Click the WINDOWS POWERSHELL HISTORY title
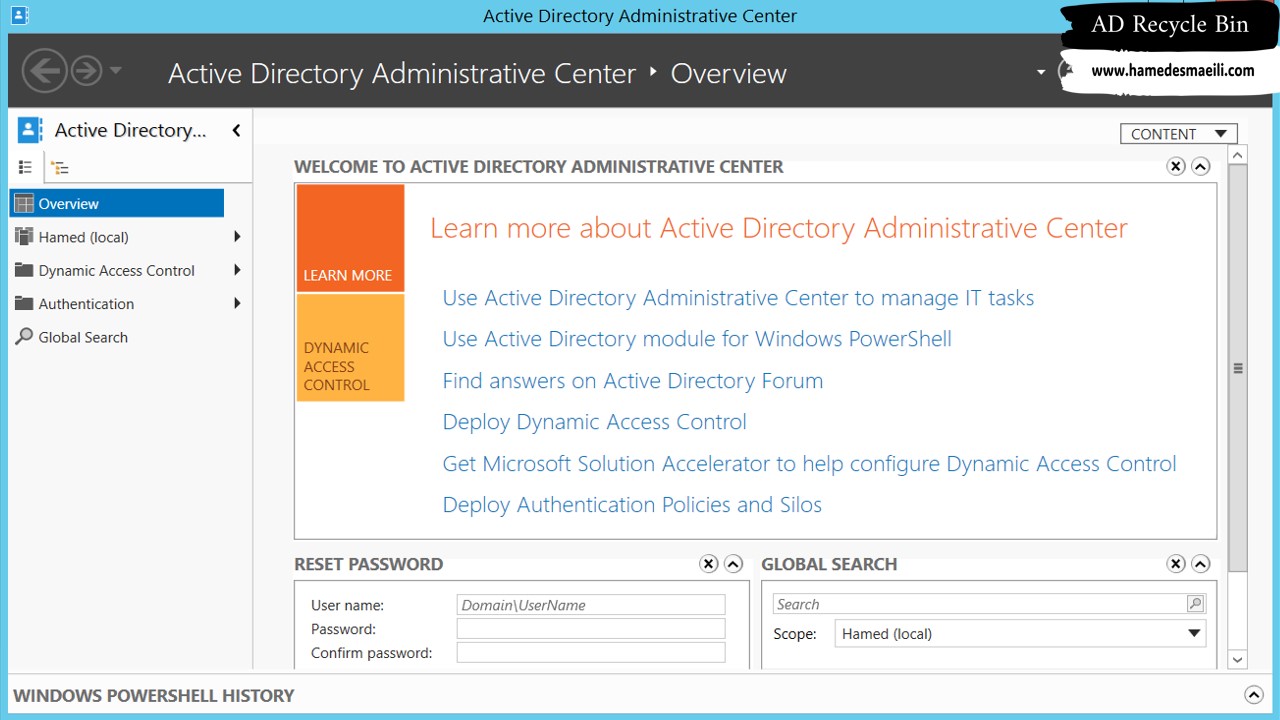The width and height of the screenshot is (1280, 720). click(x=153, y=696)
